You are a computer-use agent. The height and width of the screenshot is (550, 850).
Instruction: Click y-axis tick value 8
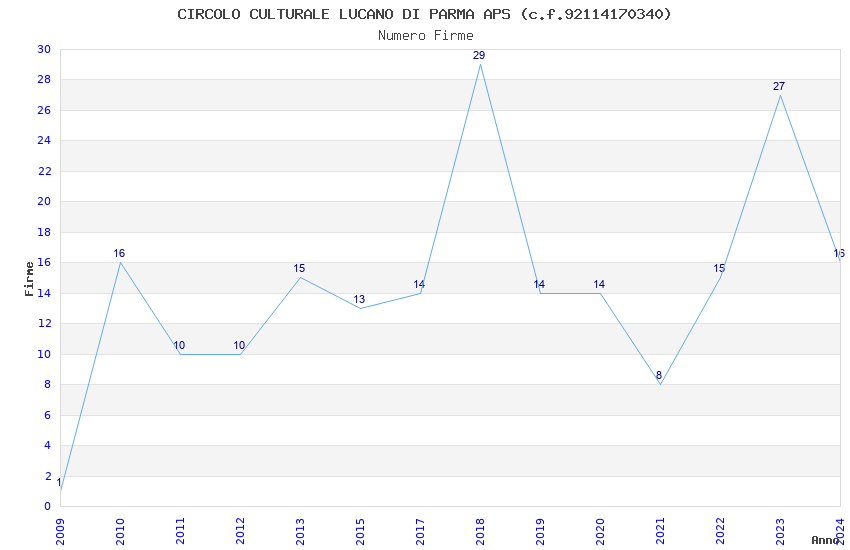pyautogui.click(x=48, y=384)
